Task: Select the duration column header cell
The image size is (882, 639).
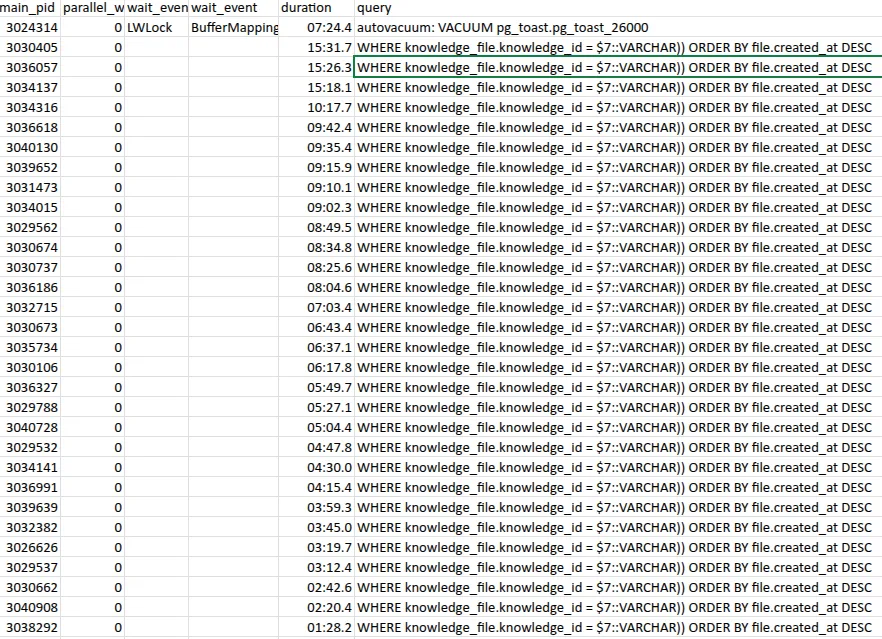Action: [x=316, y=8]
